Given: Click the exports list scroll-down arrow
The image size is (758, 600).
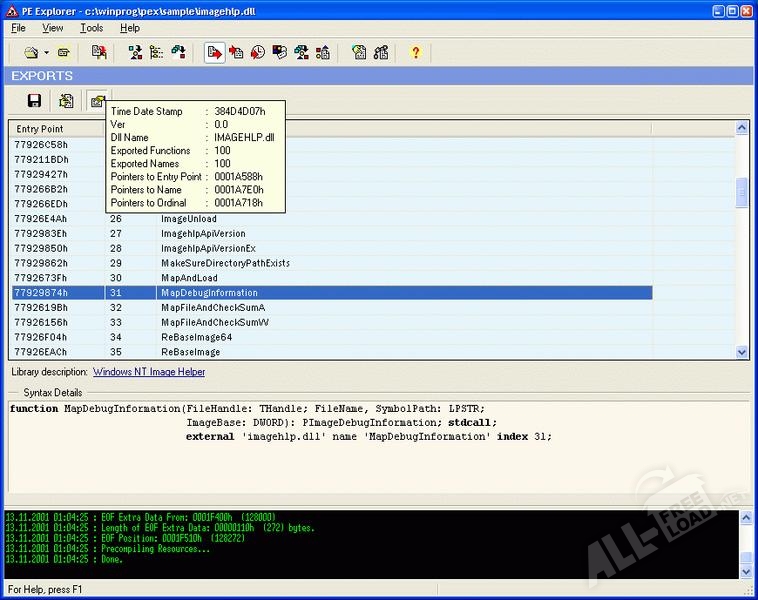Looking at the screenshot, I should click(742, 352).
